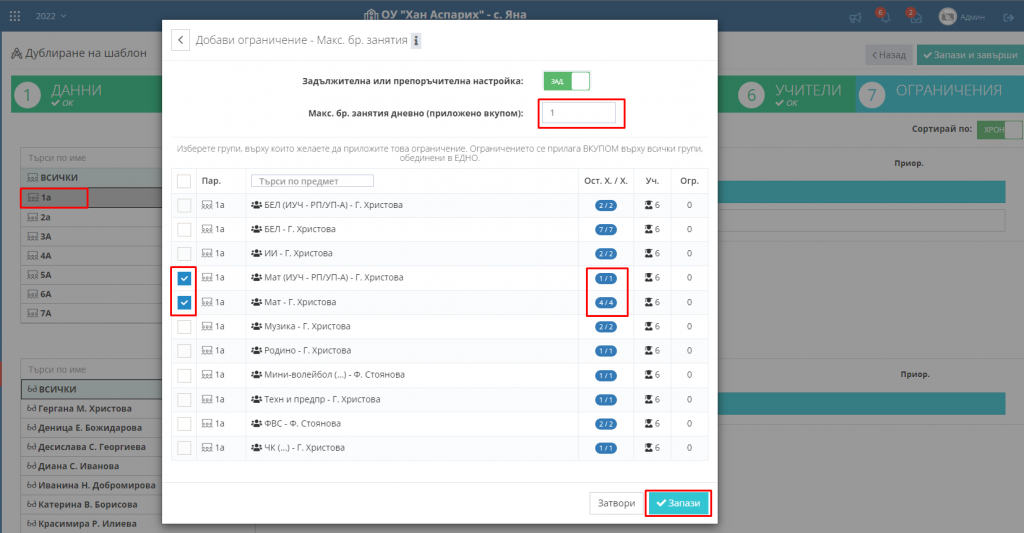Open the 2022 year dropdown

point(51,17)
